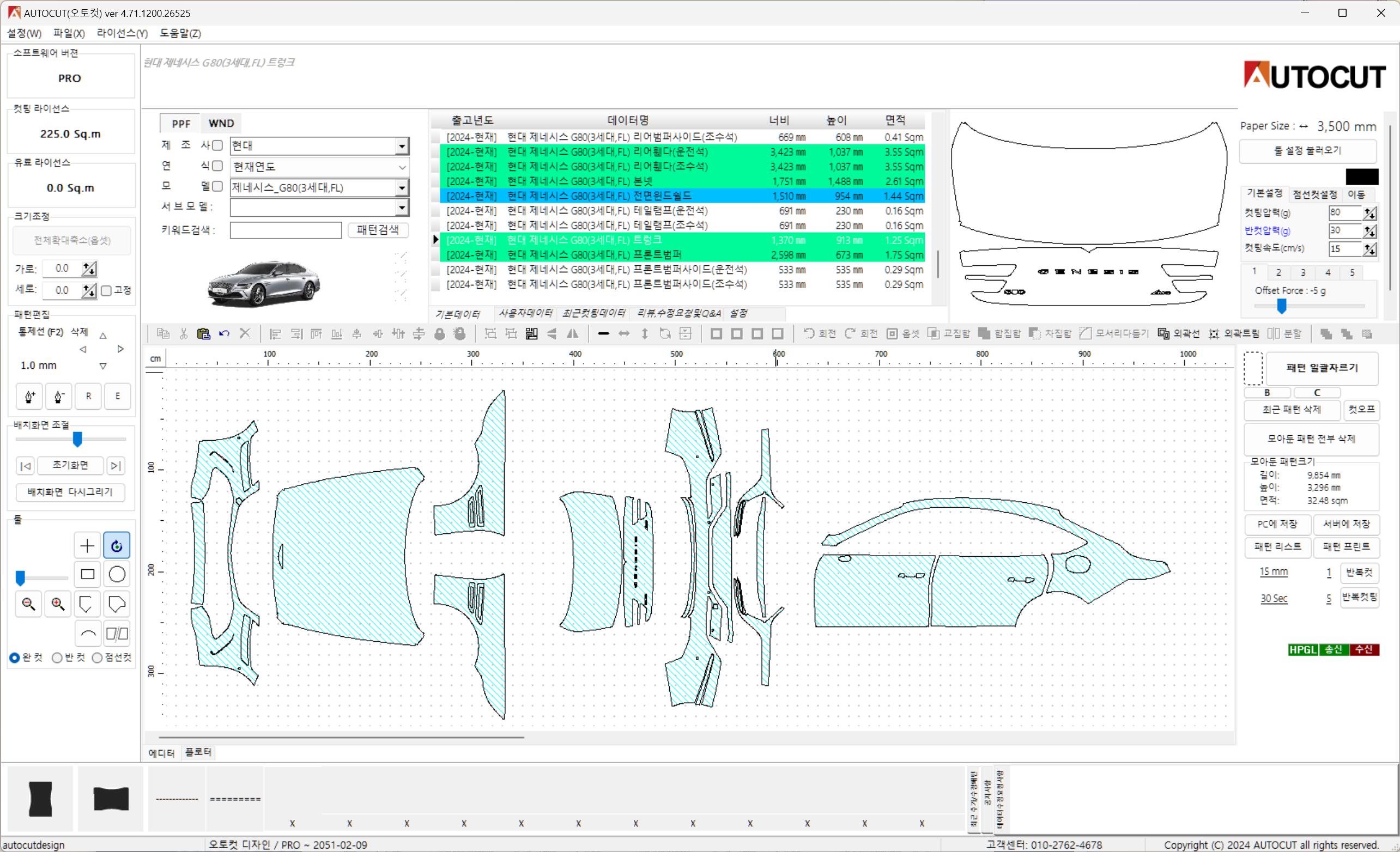Adjust the 컷팅속도 stepper arrows
1400x852 pixels.
[x=1370, y=249]
